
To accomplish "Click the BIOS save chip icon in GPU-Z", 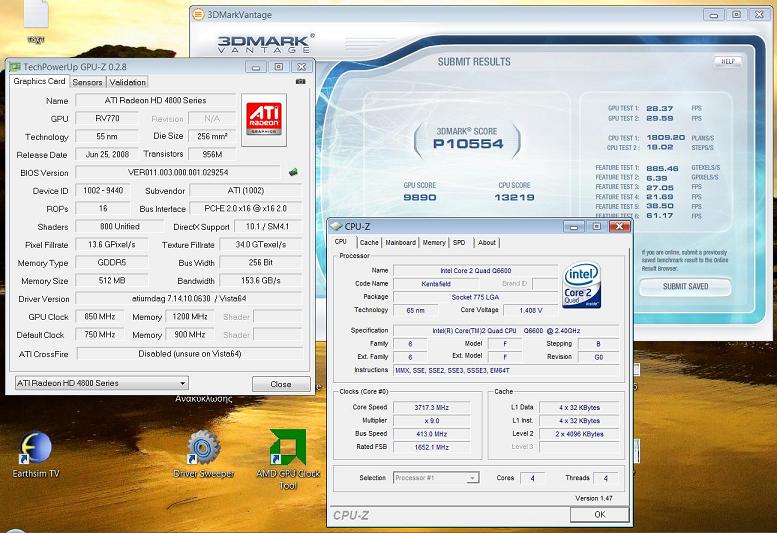I will (x=293, y=172).
